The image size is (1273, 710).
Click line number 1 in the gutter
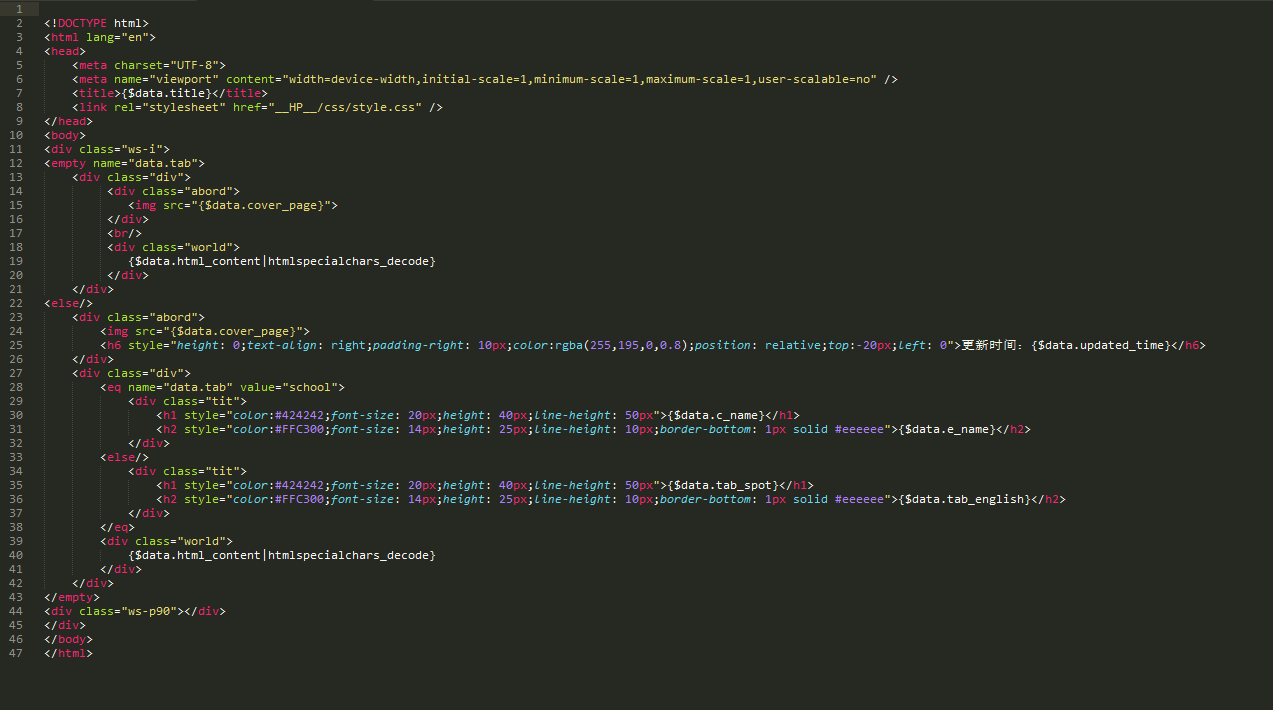coord(19,8)
